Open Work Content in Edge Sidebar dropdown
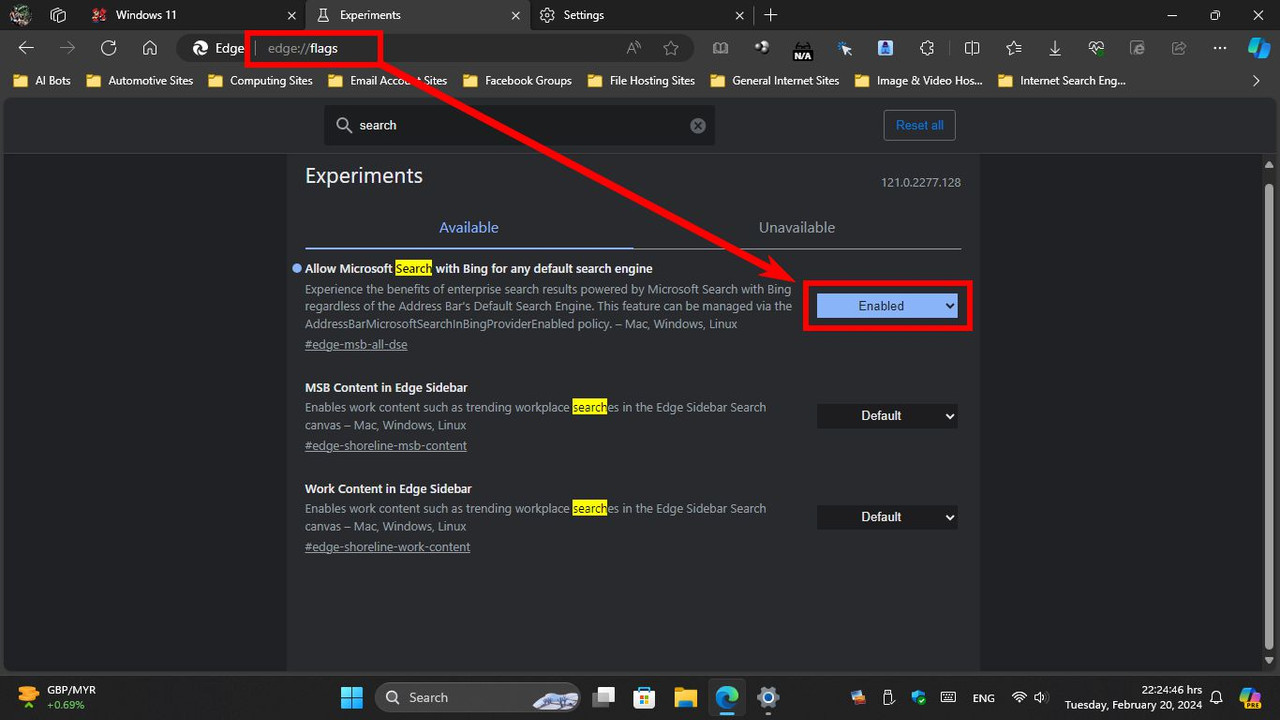Screen dimensions: 1280x720 [887, 516]
